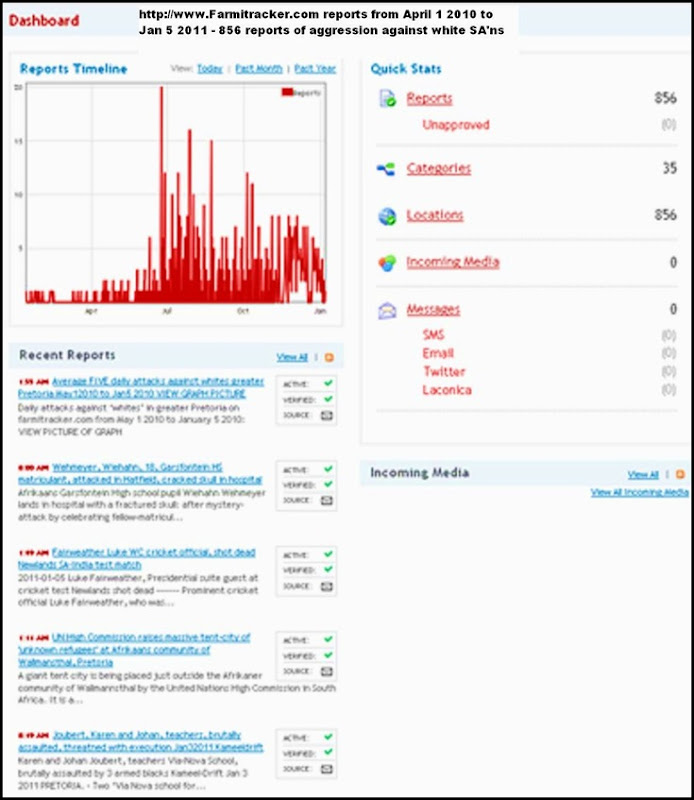The image size is (694, 800).
Task: Click source envelope icon for Wehmeyer report
Action: (x=327, y=501)
